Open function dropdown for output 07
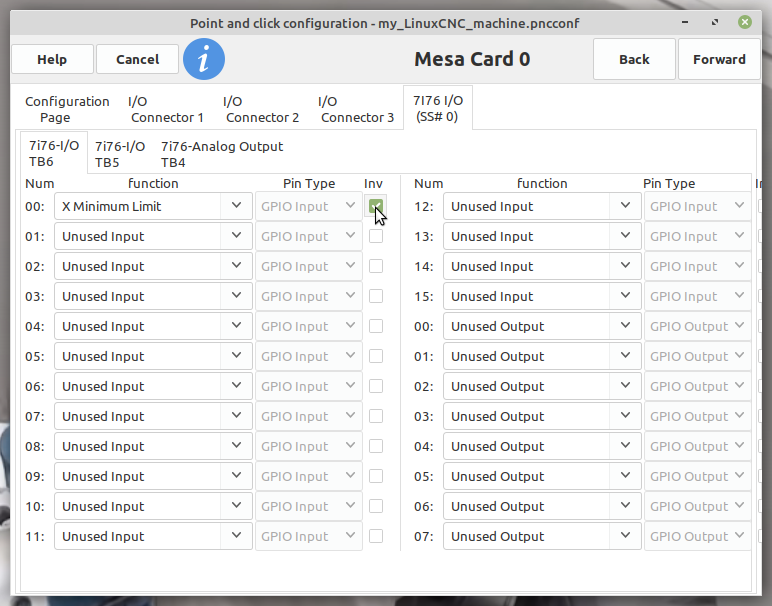 click(542, 537)
